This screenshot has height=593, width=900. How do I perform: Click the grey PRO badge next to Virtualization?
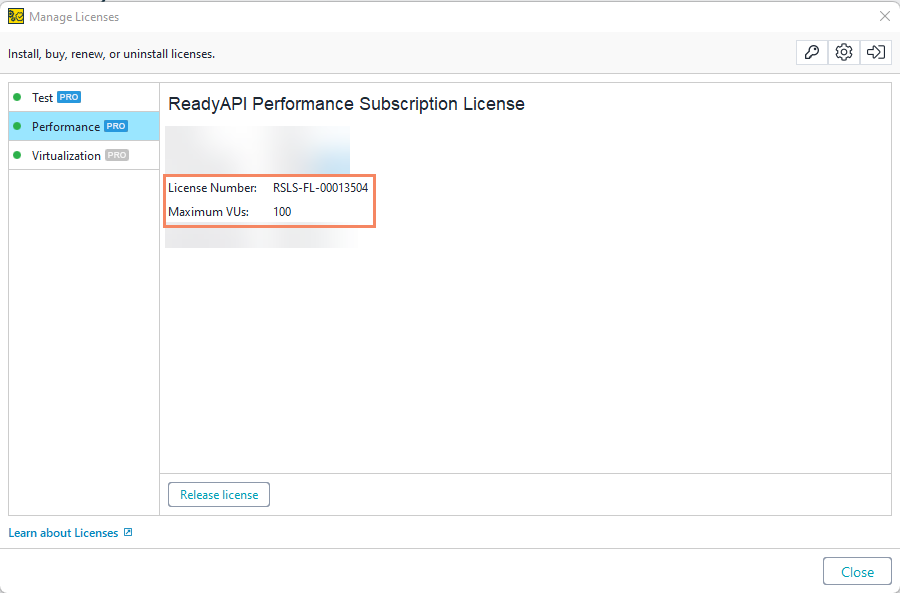(x=117, y=155)
